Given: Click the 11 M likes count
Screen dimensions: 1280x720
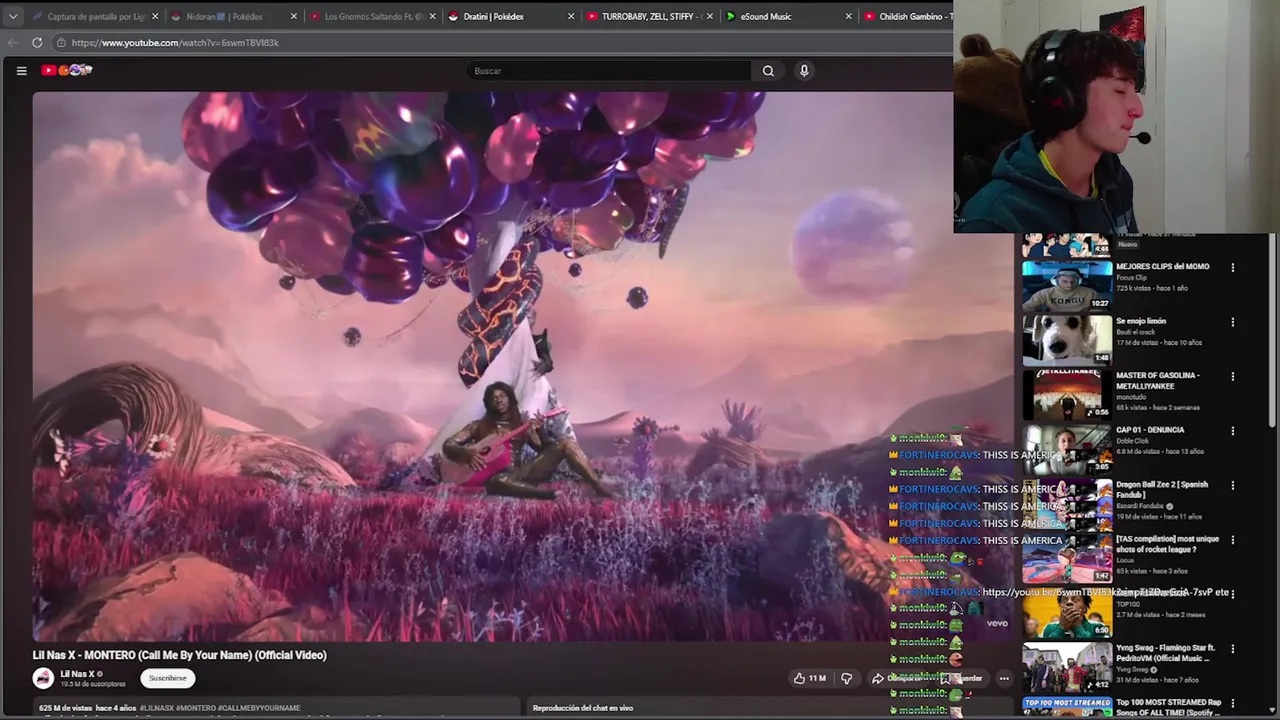Looking at the screenshot, I should (x=817, y=678).
